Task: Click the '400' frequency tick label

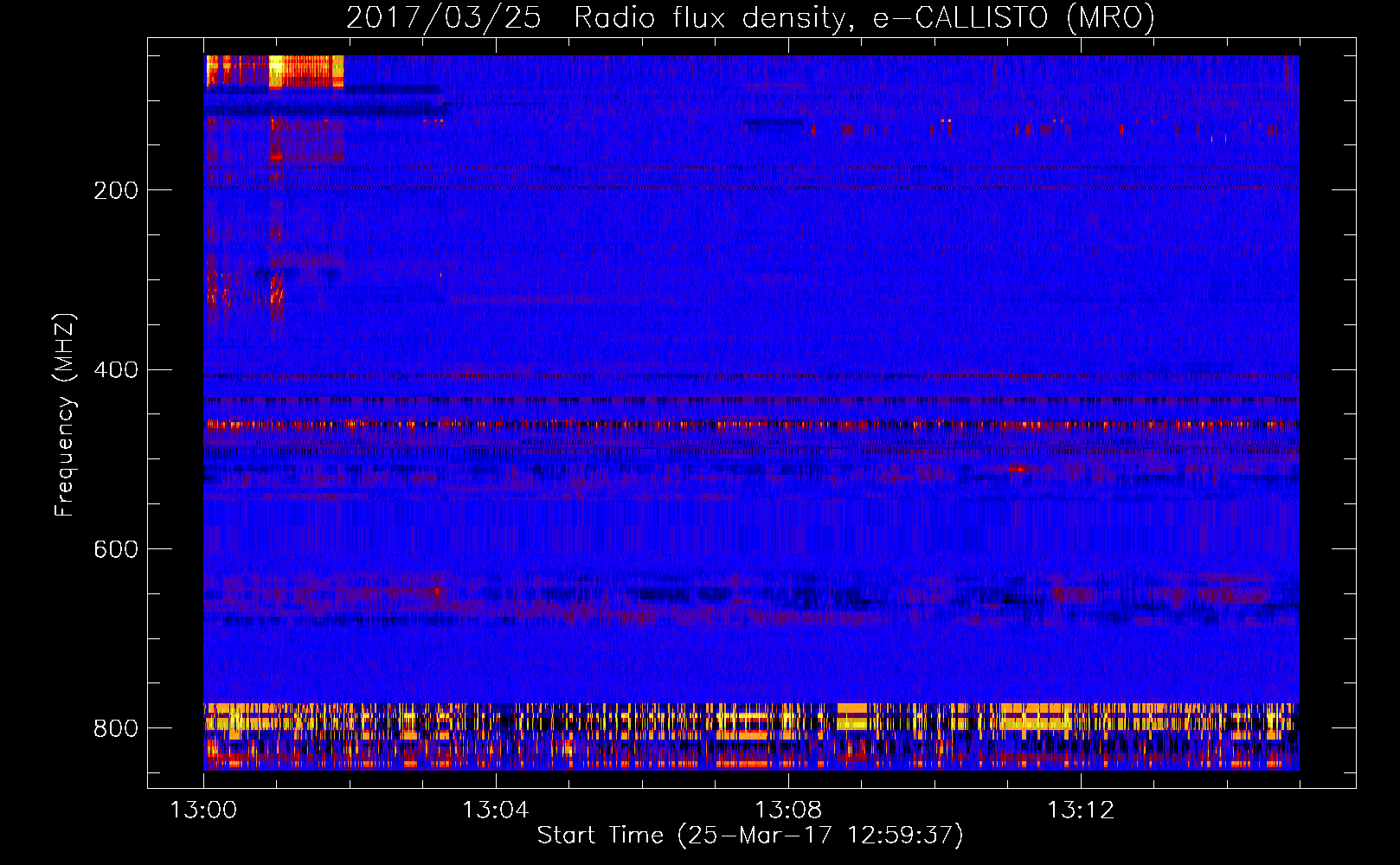Action: [x=116, y=370]
